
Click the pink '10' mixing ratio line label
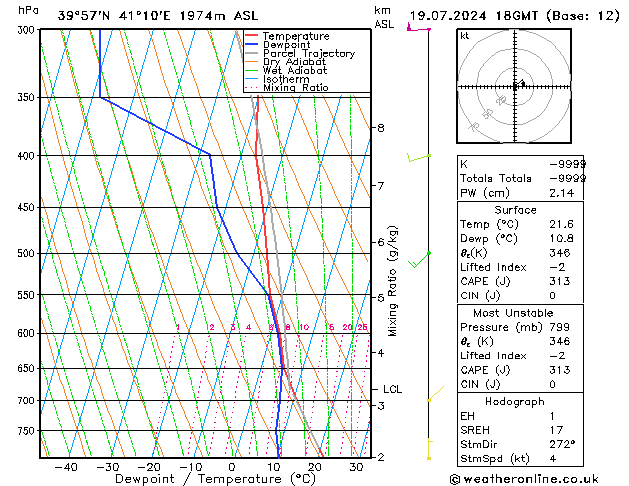(x=304, y=327)
